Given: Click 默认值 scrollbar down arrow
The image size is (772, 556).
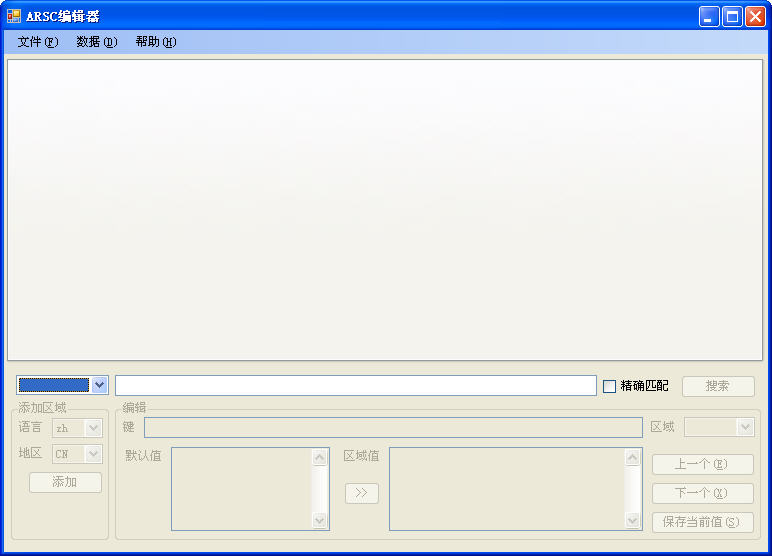Looking at the screenshot, I should click(320, 521).
